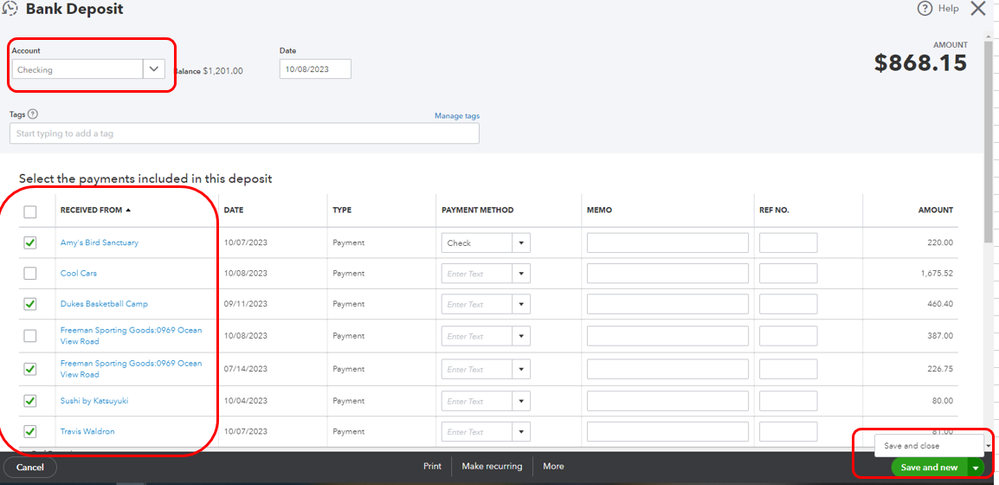Image resolution: width=999 pixels, height=485 pixels.
Task: Click the $868.15 total amount
Action: click(x=921, y=63)
